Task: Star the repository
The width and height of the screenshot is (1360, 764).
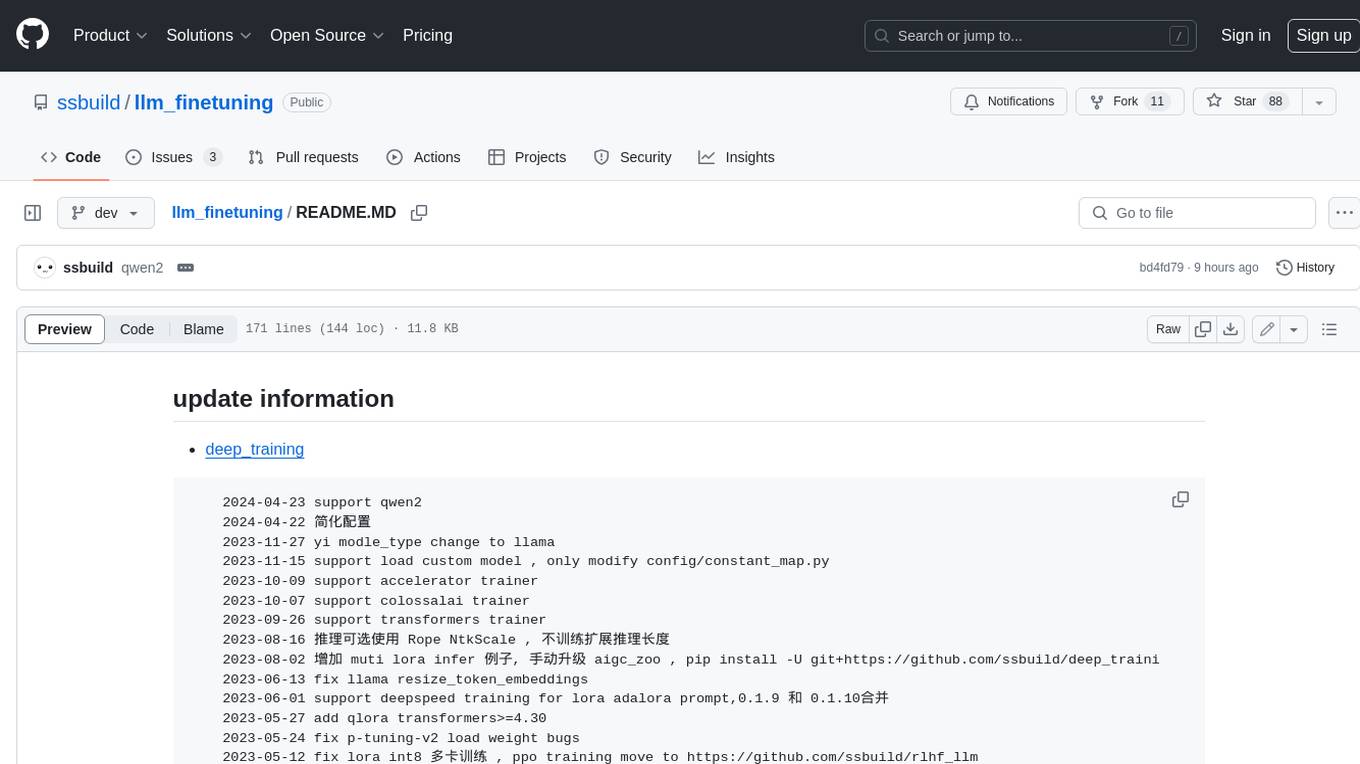Action: (x=1247, y=102)
